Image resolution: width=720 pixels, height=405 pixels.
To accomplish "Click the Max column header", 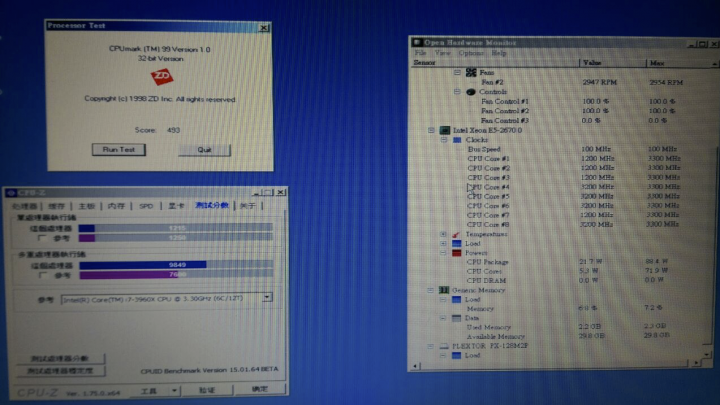I will click(x=679, y=63).
